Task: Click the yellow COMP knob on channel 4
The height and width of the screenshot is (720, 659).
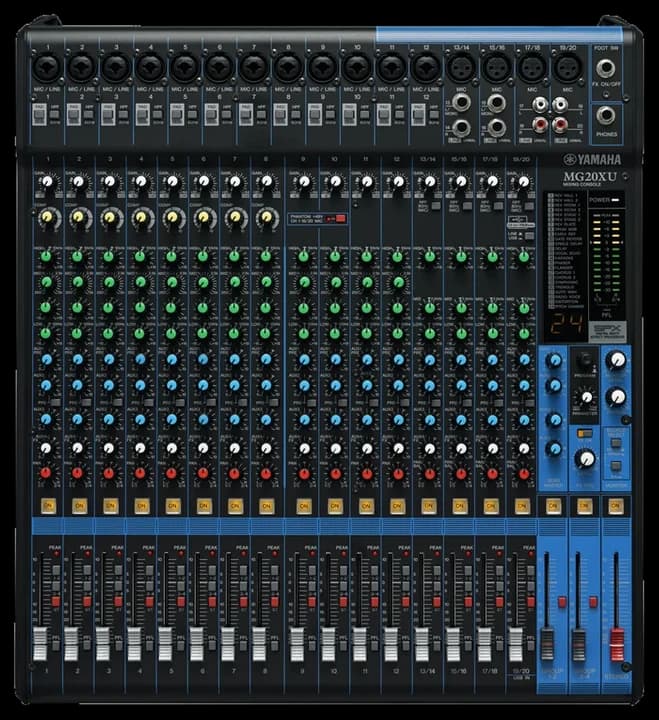Action: pyautogui.click(x=141, y=218)
